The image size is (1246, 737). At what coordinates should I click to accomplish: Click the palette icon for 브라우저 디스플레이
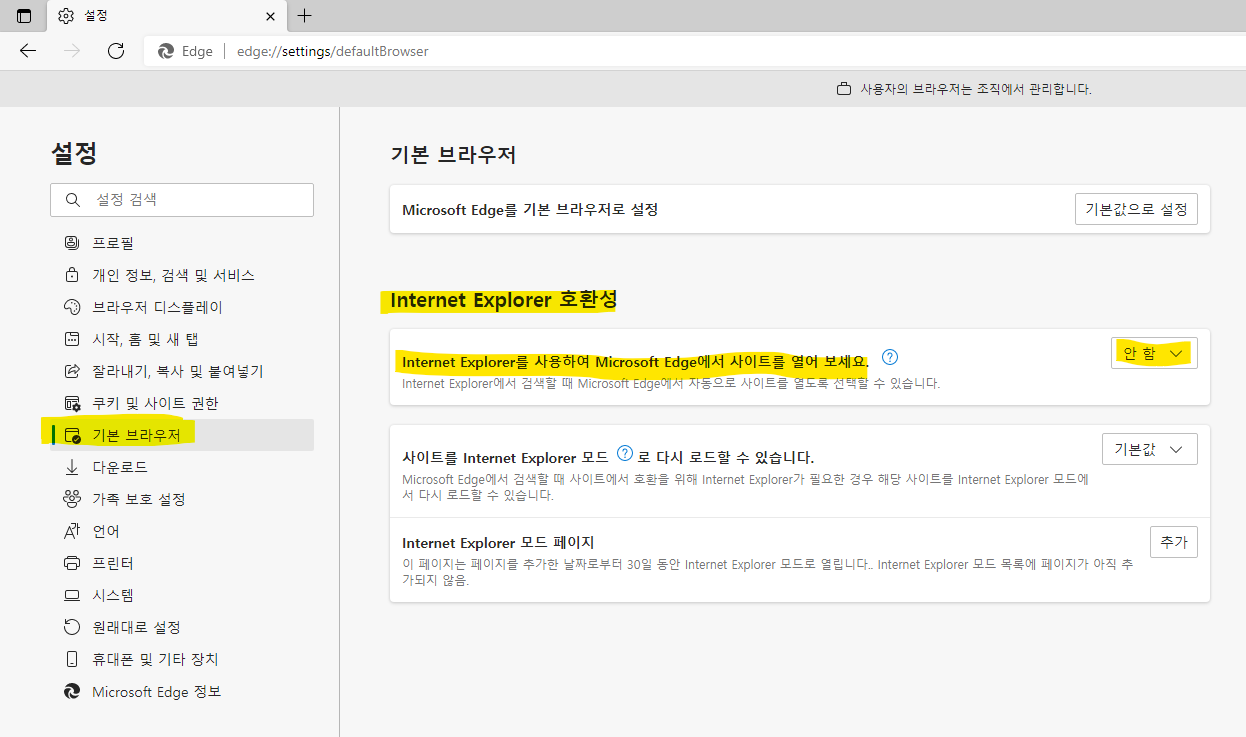pyautogui.click(x=71, y=307)
